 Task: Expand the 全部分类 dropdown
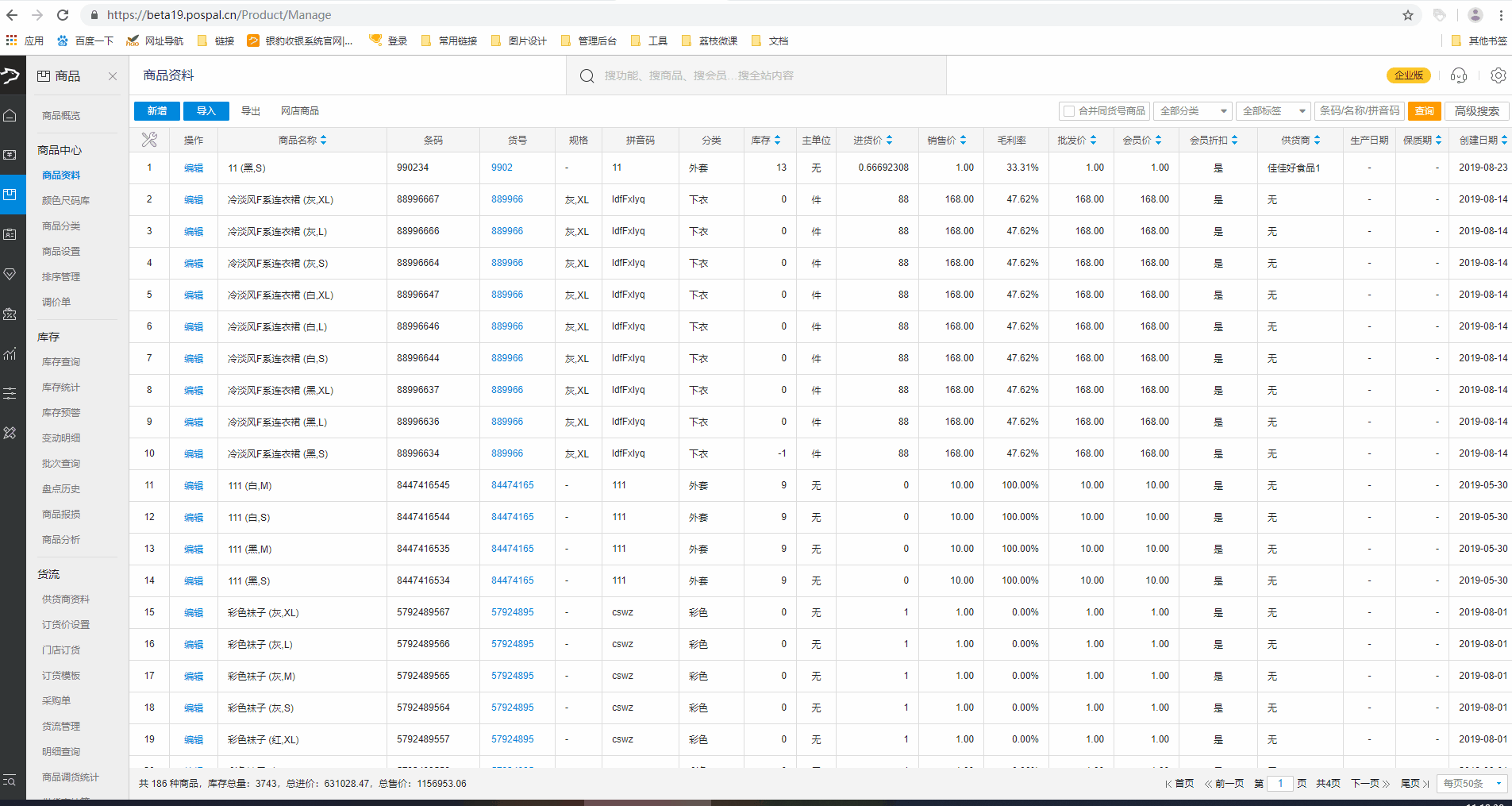coord(1192,111)
